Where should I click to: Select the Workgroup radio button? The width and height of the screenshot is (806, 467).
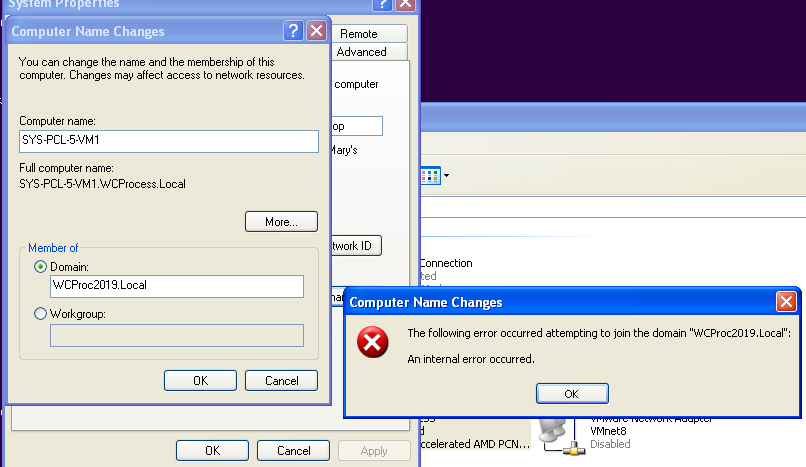(x=40, y=314)
